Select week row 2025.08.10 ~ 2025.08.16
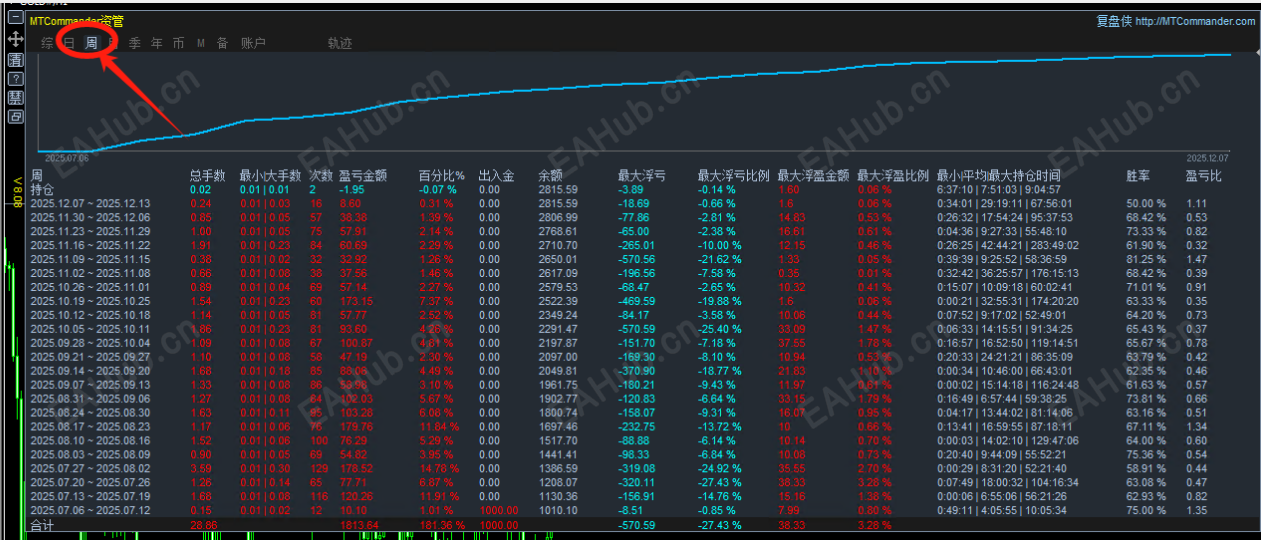1261x540 pixels. [91, 441]
